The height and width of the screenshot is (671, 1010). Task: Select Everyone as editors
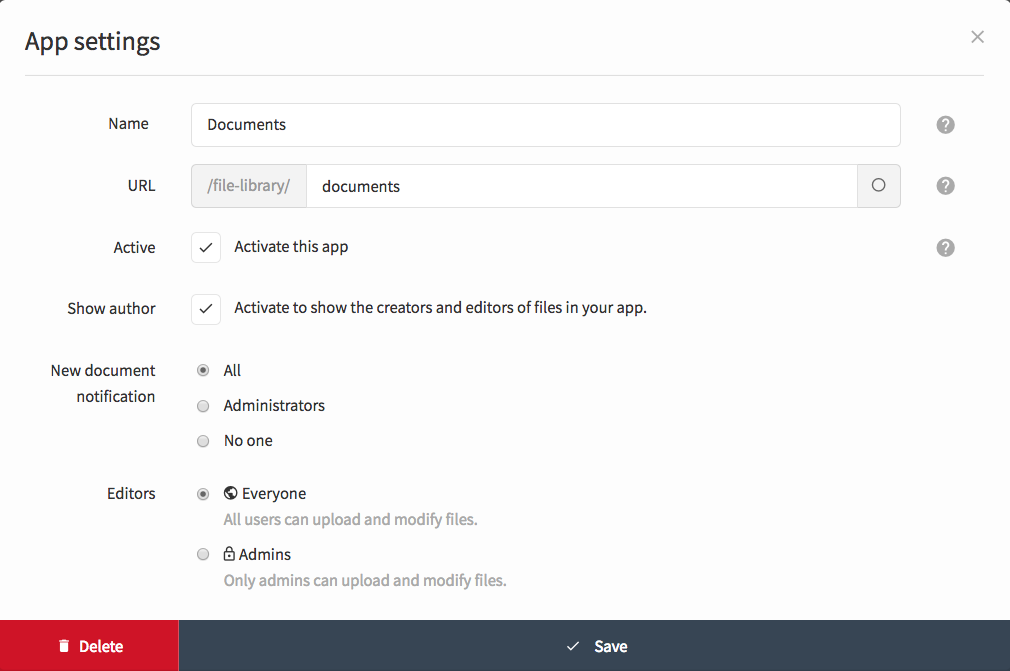coord(203,494)
